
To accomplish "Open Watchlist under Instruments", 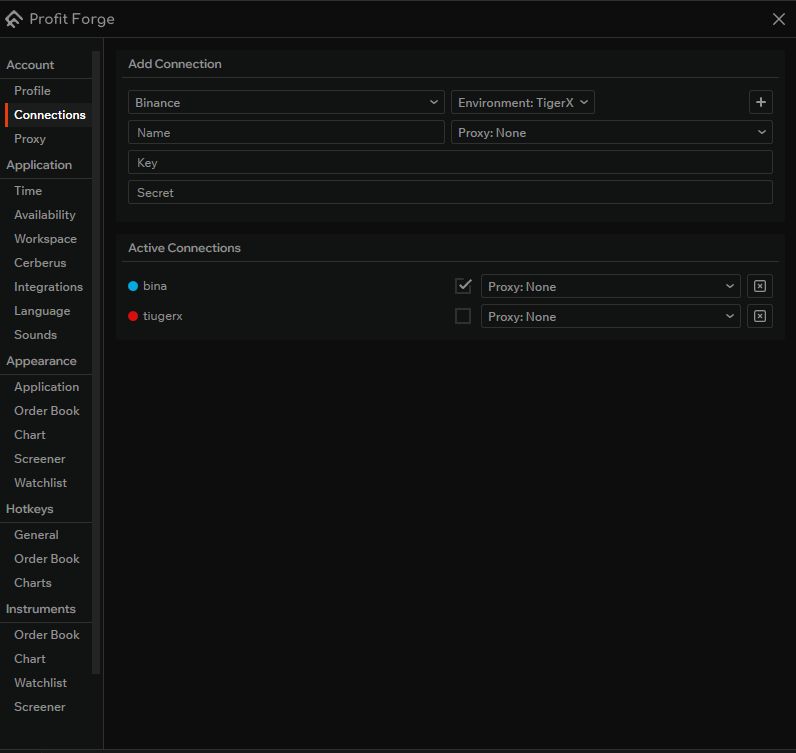I will point(41,683).
